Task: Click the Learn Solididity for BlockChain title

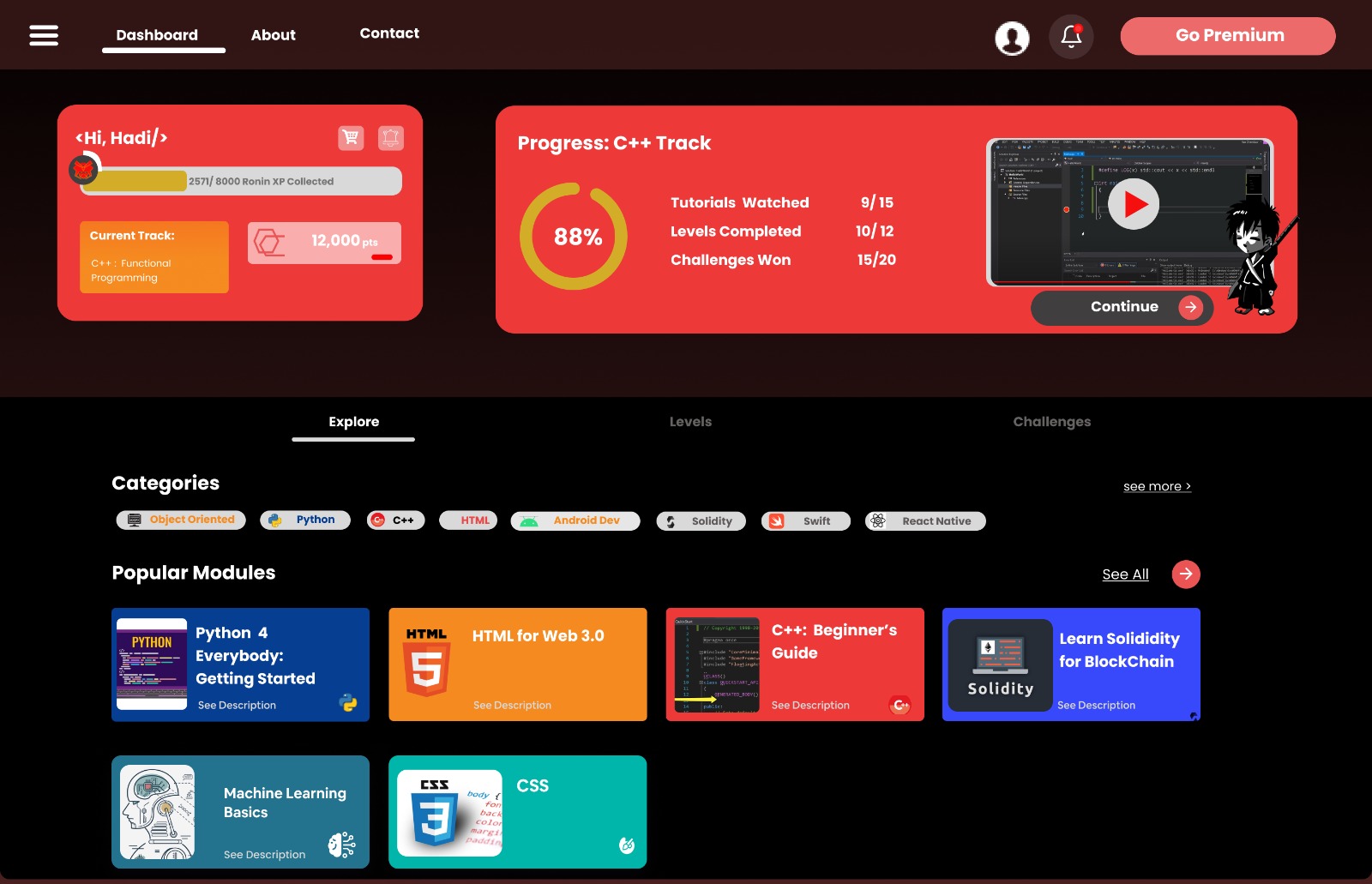Action: click(x=1119, y=650)
